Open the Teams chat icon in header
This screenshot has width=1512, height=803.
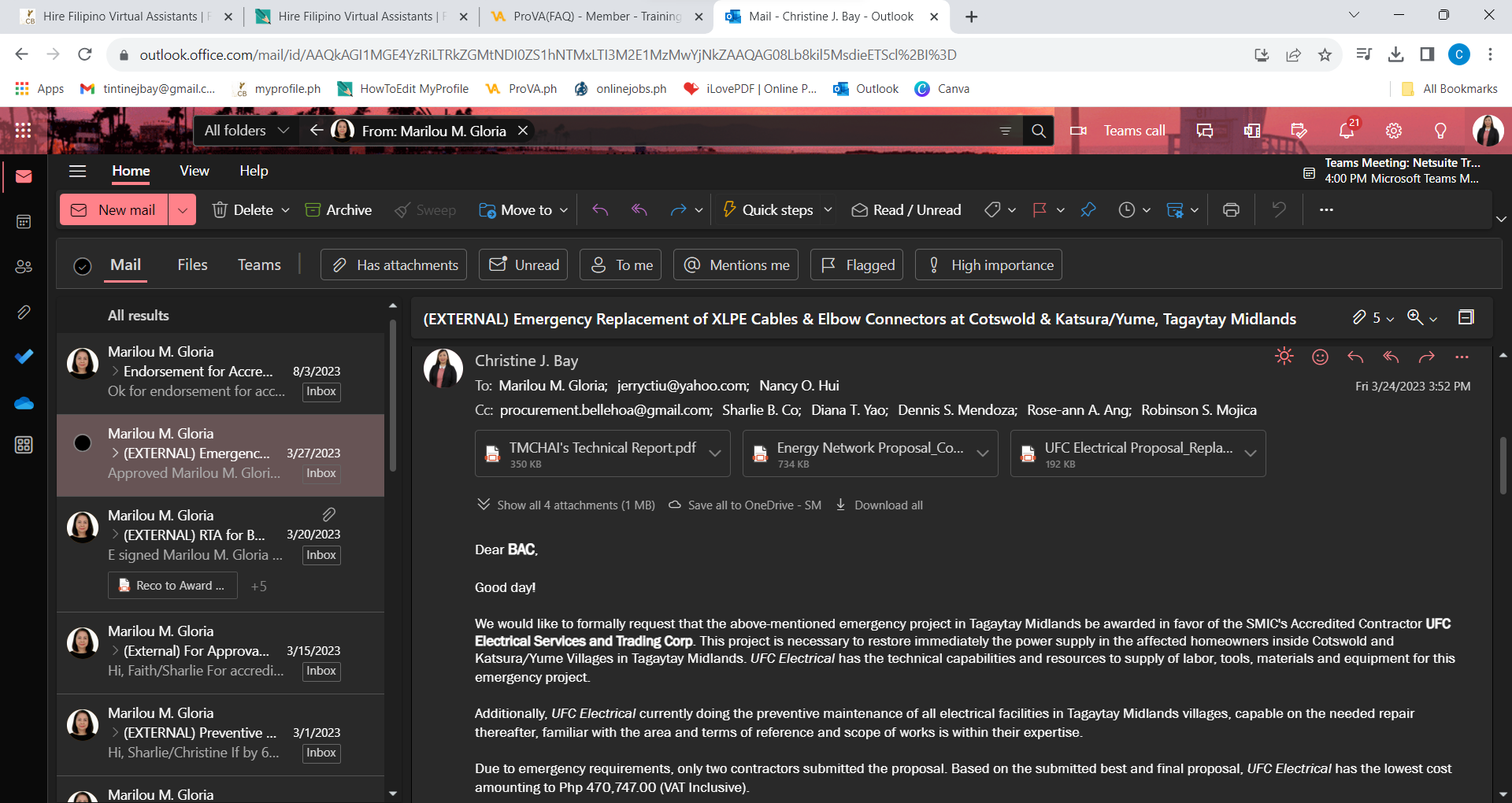tap(1205, 131)
